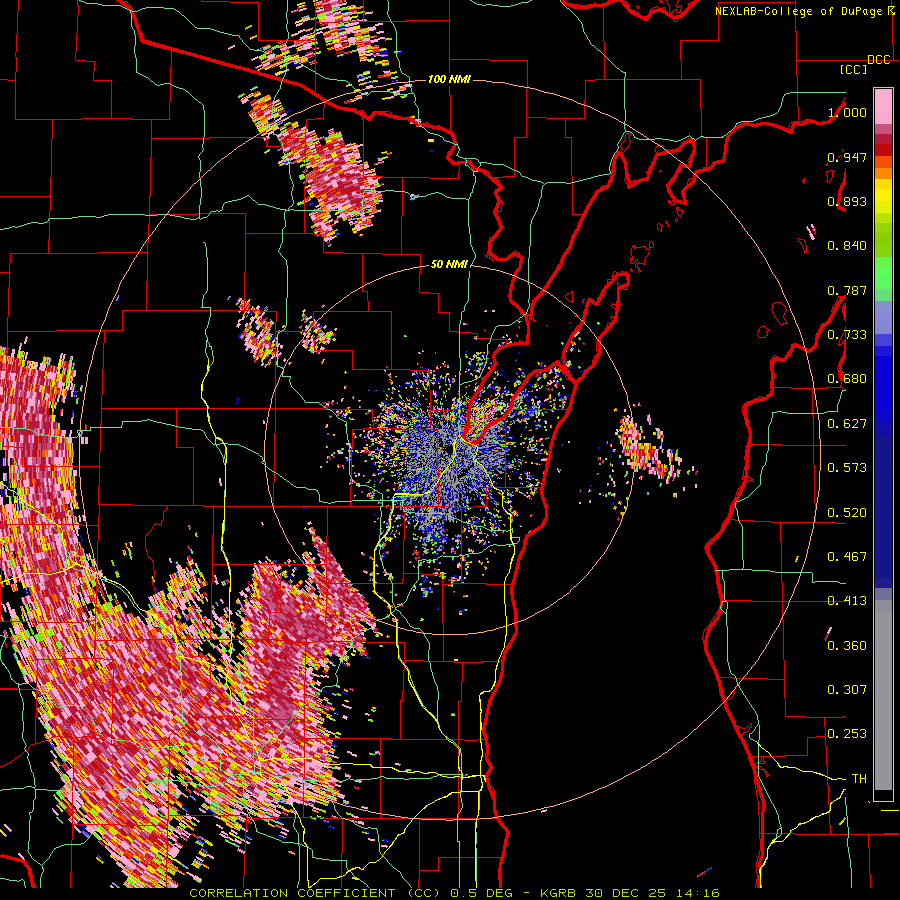Viewport: 900px width, 900px height.
Task: Click the 100 NMI range ring label
Action: (x=449, y=79)
